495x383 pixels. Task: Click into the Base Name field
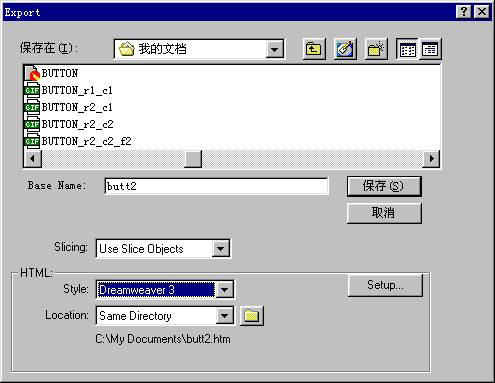click(216, 186)
